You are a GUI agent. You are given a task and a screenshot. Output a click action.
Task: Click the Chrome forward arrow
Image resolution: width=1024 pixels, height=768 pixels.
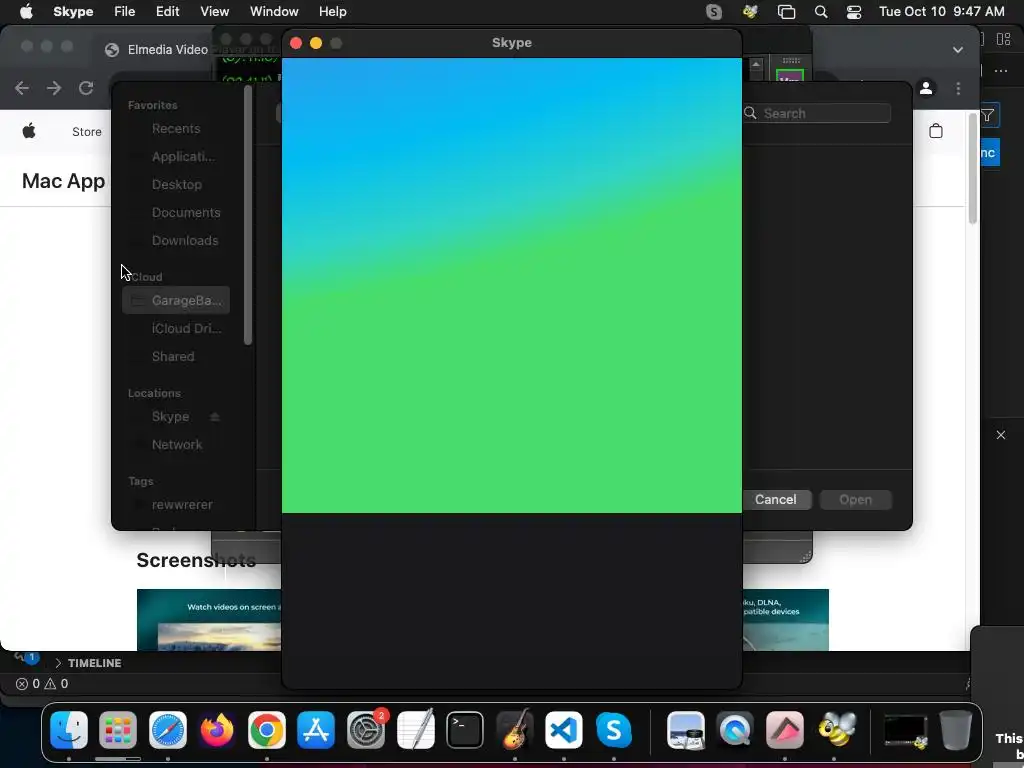point(54,88)
